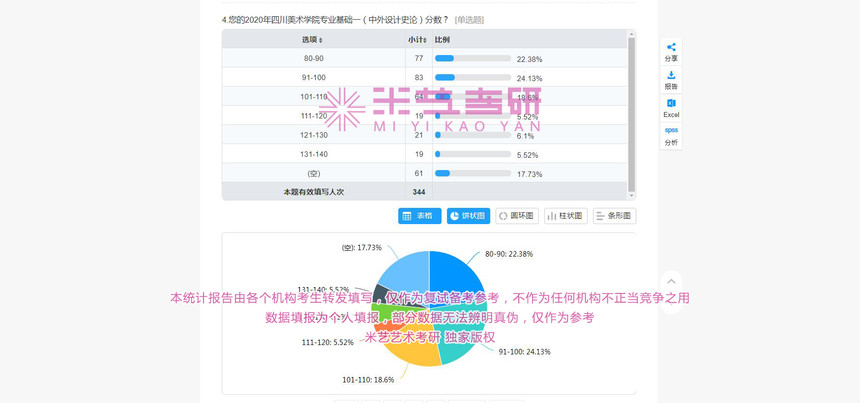This screenshot has width=860, height=403.
Task: Export results to Excel
Action: click(x=671, y=108)
